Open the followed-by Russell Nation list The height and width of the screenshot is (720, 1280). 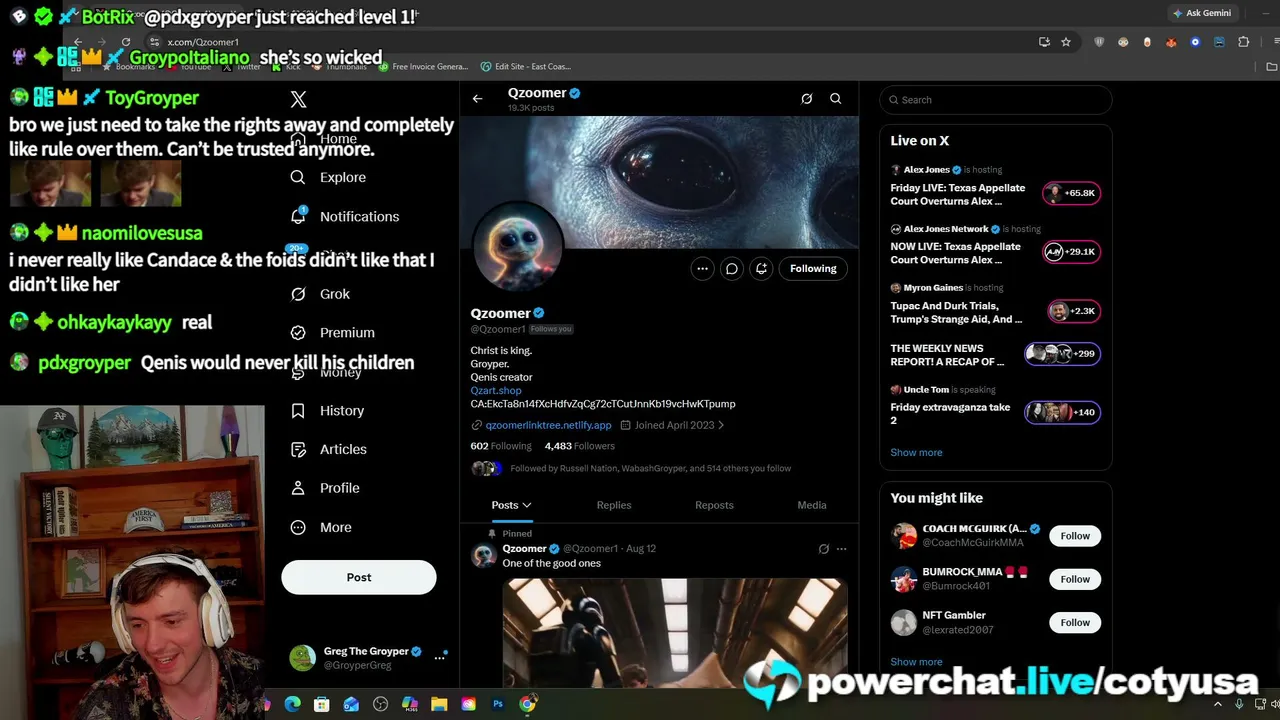click(650, 468)
